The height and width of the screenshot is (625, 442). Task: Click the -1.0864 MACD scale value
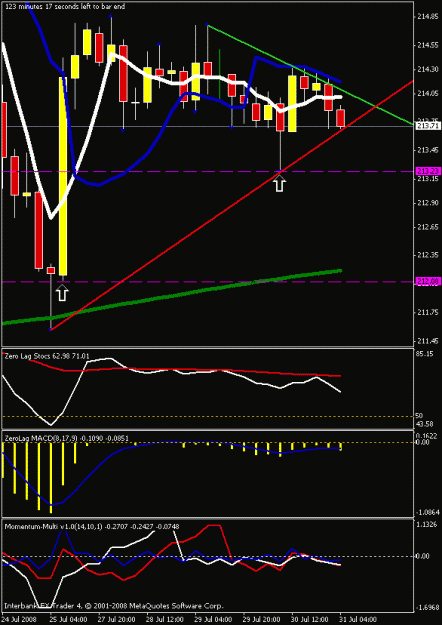(428, 511)
